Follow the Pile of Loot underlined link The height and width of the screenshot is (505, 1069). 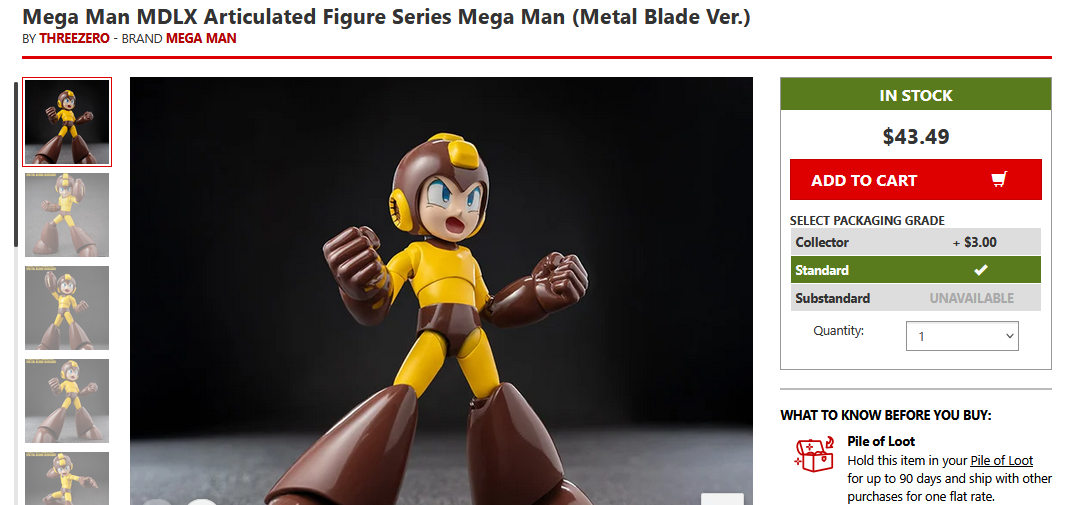1002,460
